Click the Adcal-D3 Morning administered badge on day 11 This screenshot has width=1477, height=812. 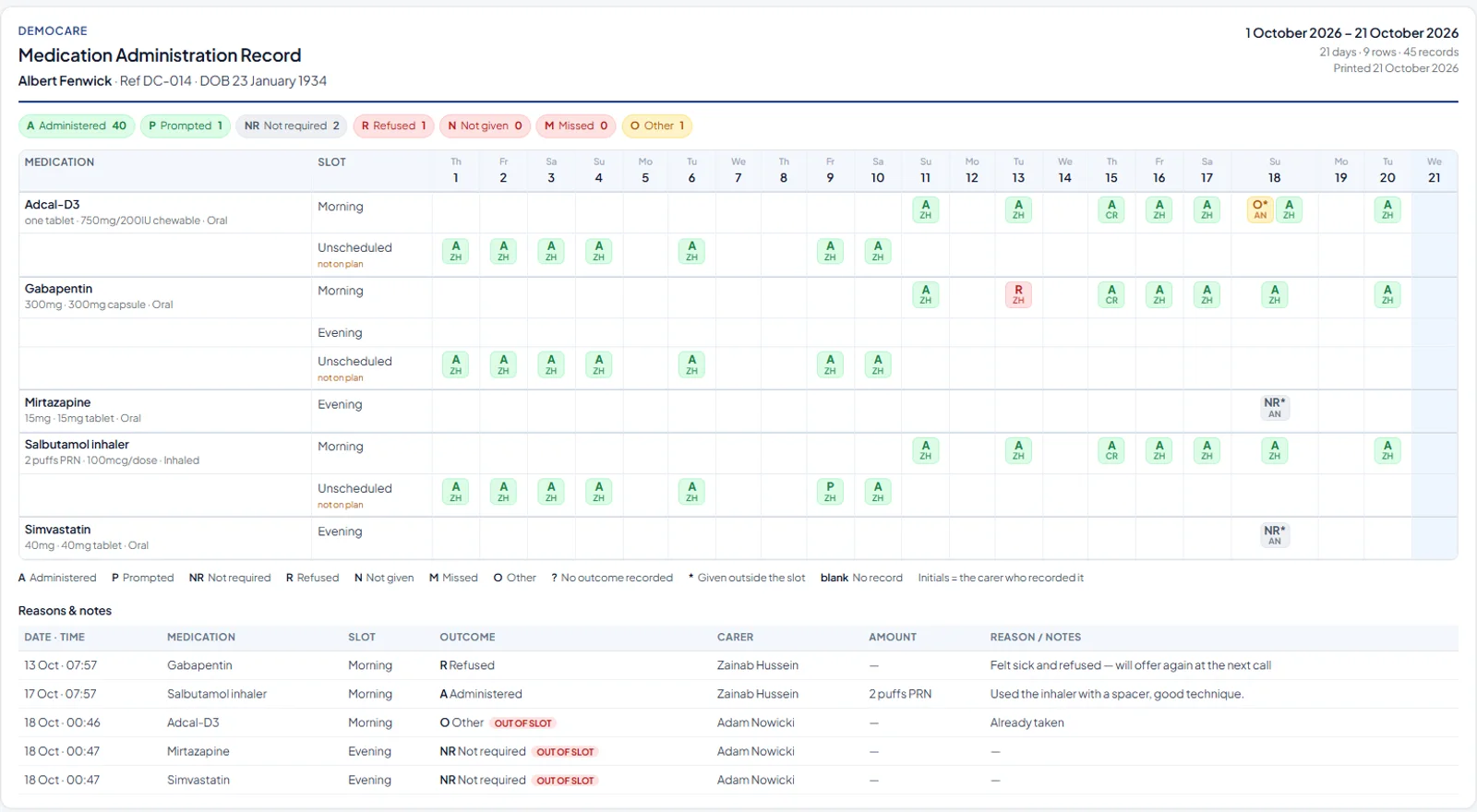[x=925, y=209]
